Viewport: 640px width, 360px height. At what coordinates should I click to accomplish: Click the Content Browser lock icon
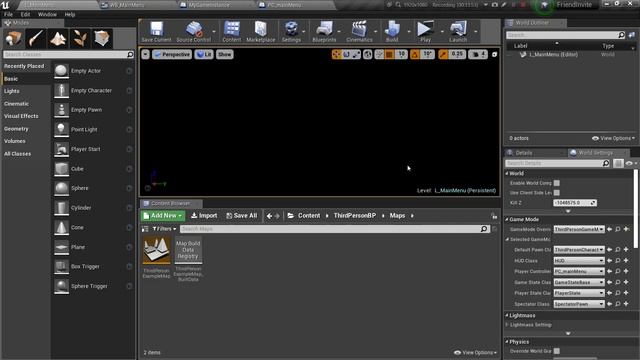pos(494,216)
